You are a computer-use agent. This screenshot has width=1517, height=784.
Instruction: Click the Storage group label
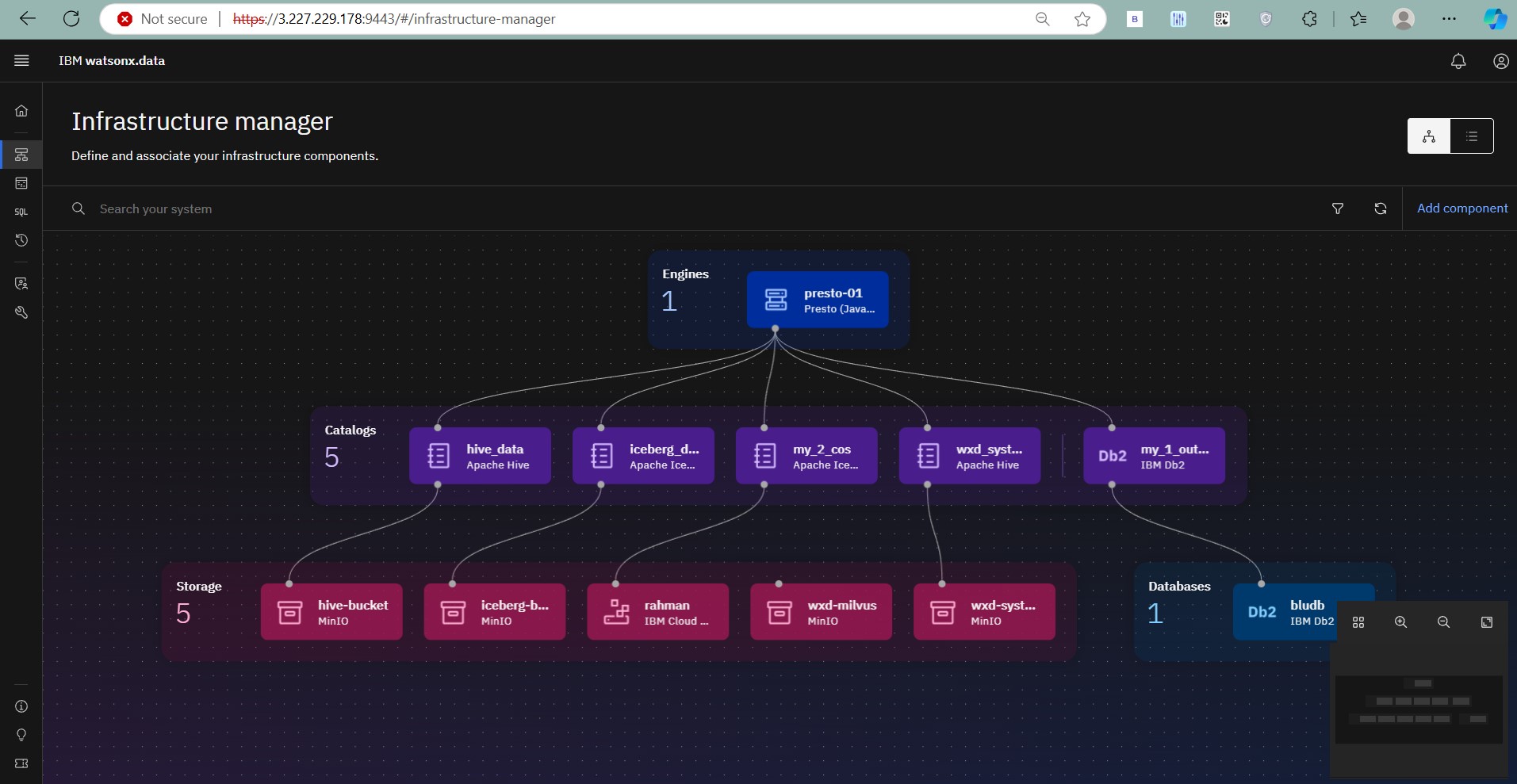tap(198, 587)
